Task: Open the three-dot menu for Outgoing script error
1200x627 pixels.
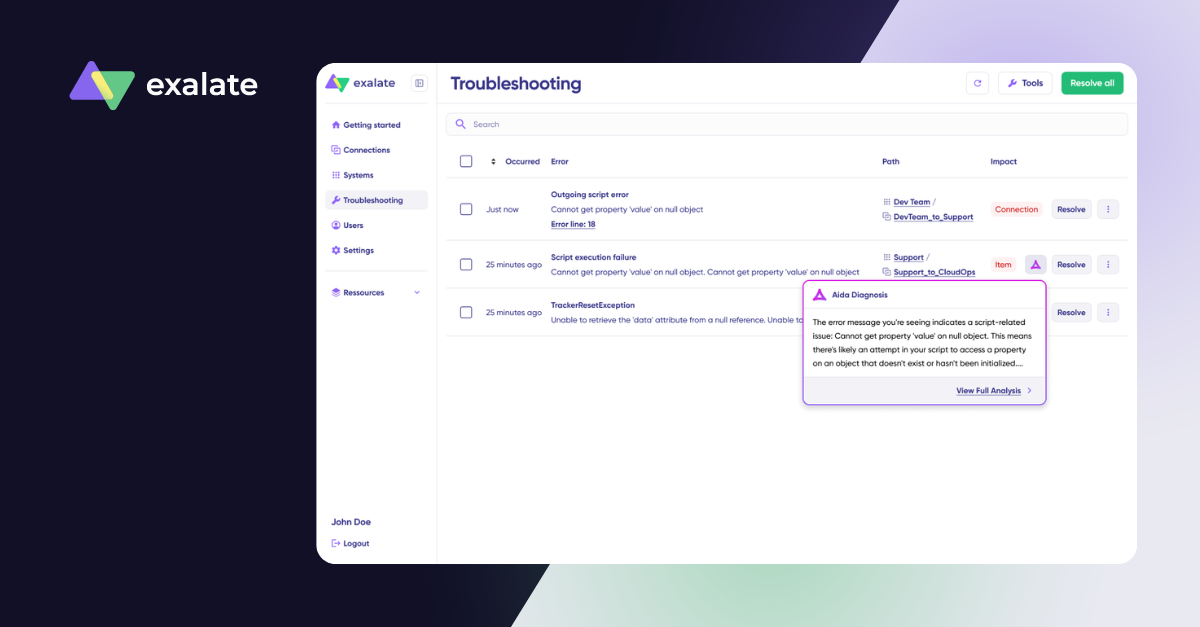Action: coord(1108,209)
